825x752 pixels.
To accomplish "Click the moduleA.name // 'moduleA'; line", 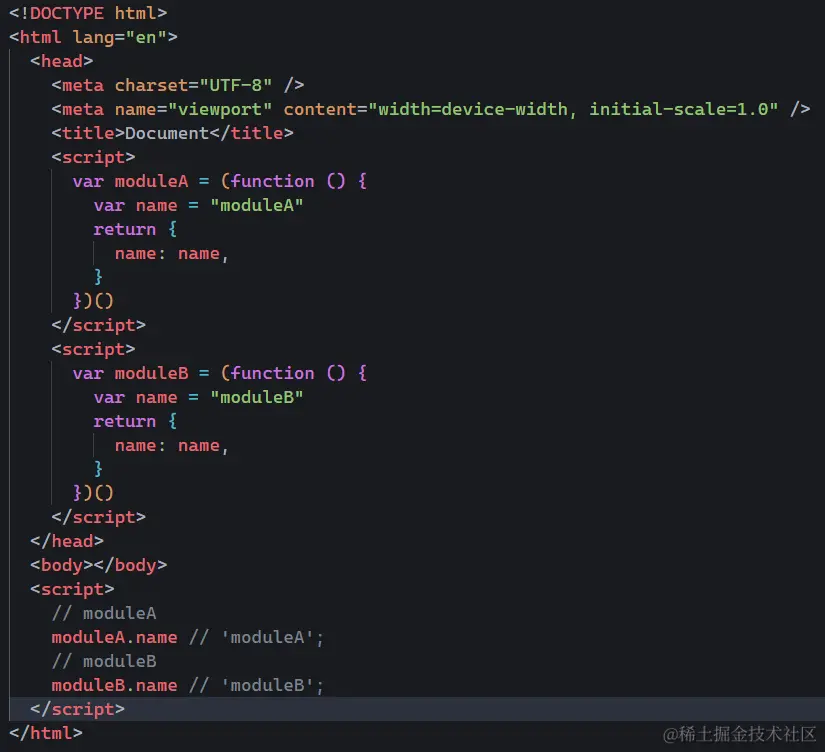I will (x=188, y=637).
